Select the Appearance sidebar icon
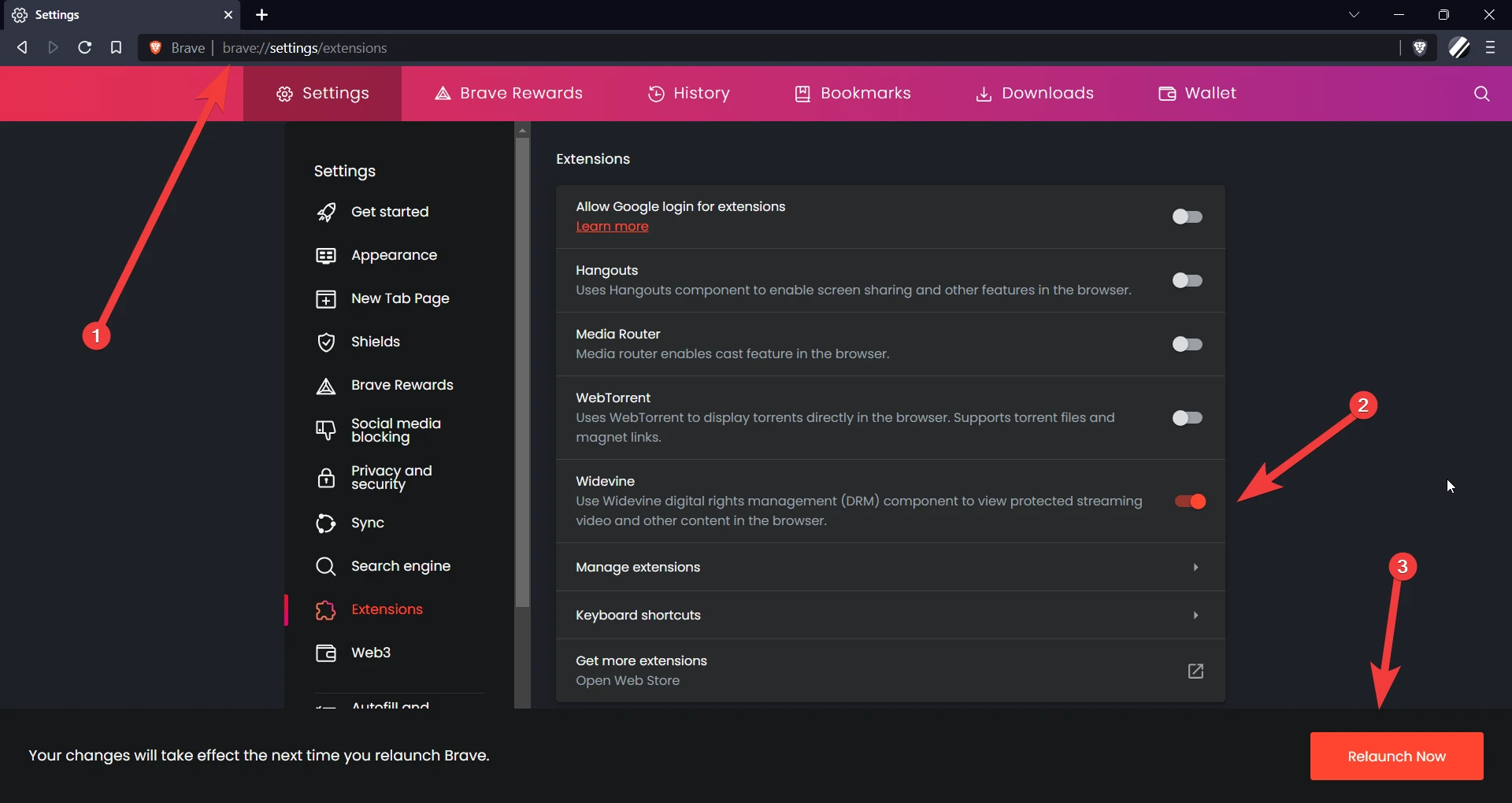1512x803 pixels. tap(326, 255)
